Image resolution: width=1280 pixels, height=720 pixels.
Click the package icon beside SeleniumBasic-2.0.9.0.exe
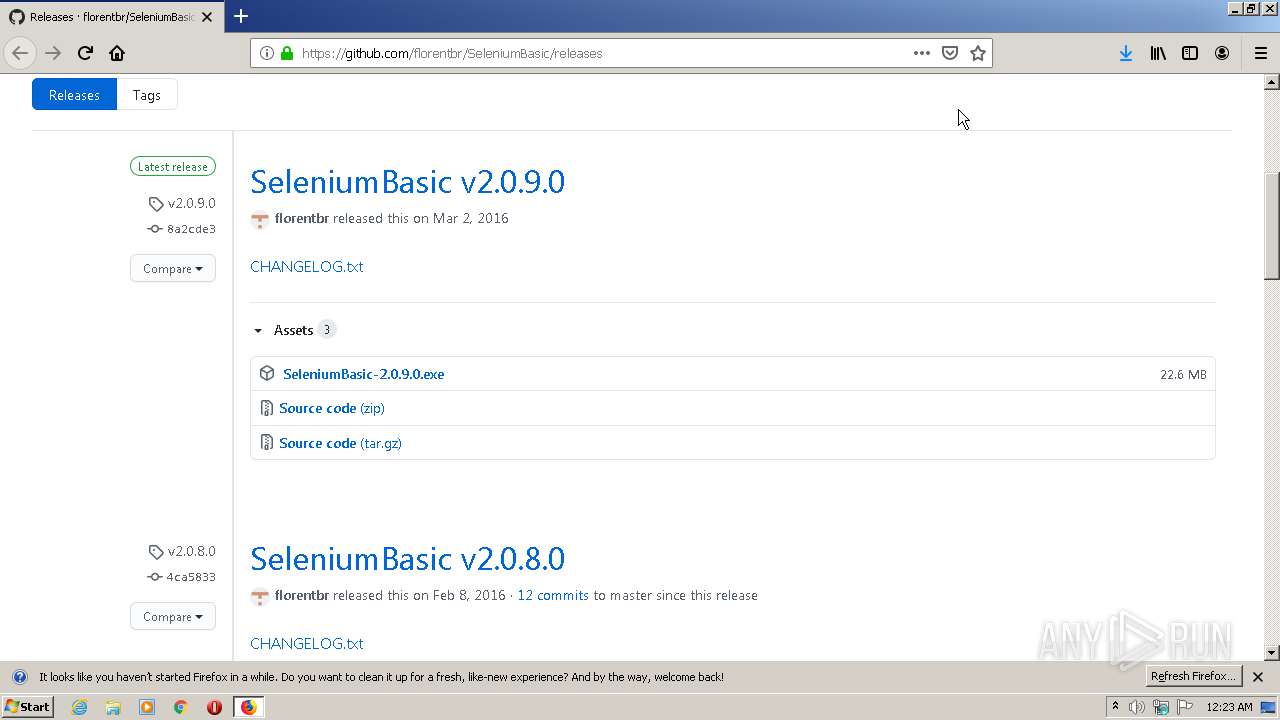[x=267, y=373]
